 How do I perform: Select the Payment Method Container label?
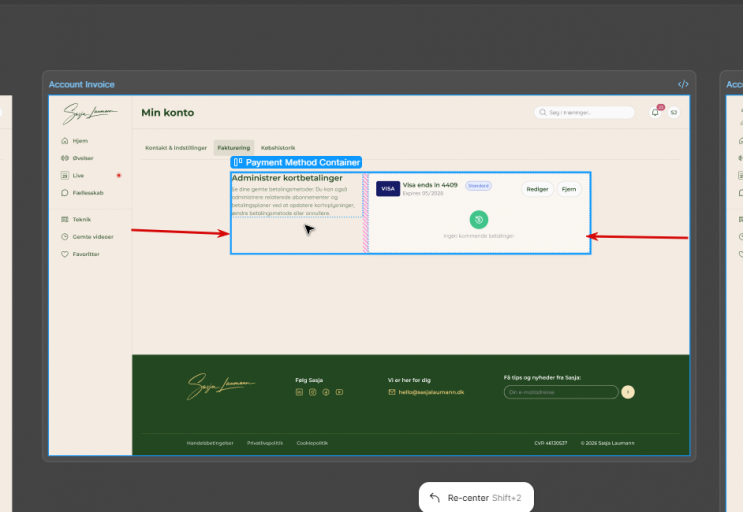[x=296, y=162]
